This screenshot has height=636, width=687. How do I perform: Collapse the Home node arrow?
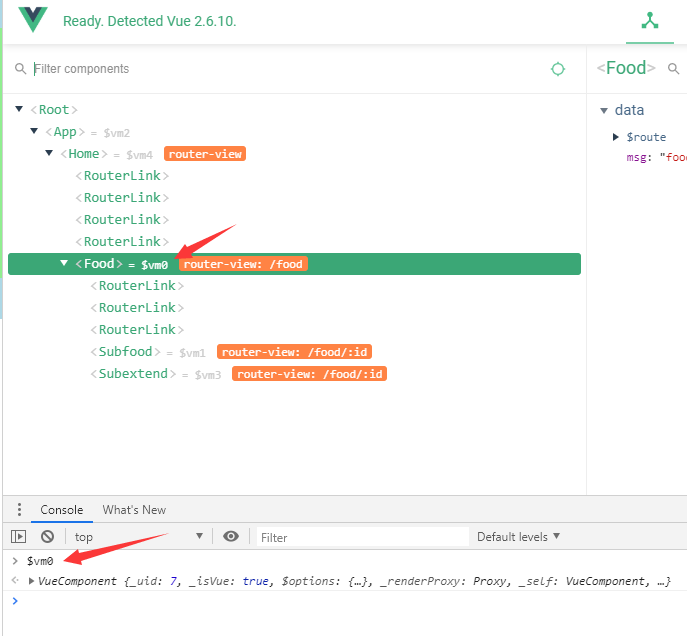49,153
